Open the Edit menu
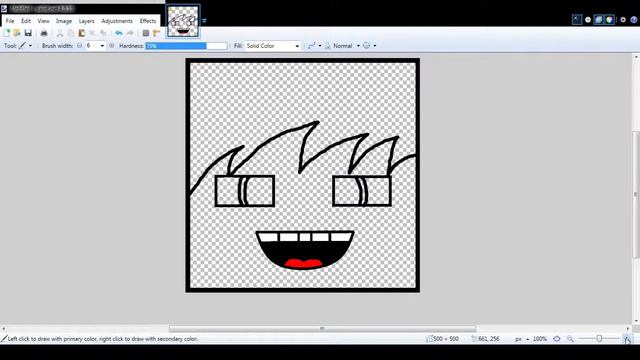640x360 pixels. [26, 21]
